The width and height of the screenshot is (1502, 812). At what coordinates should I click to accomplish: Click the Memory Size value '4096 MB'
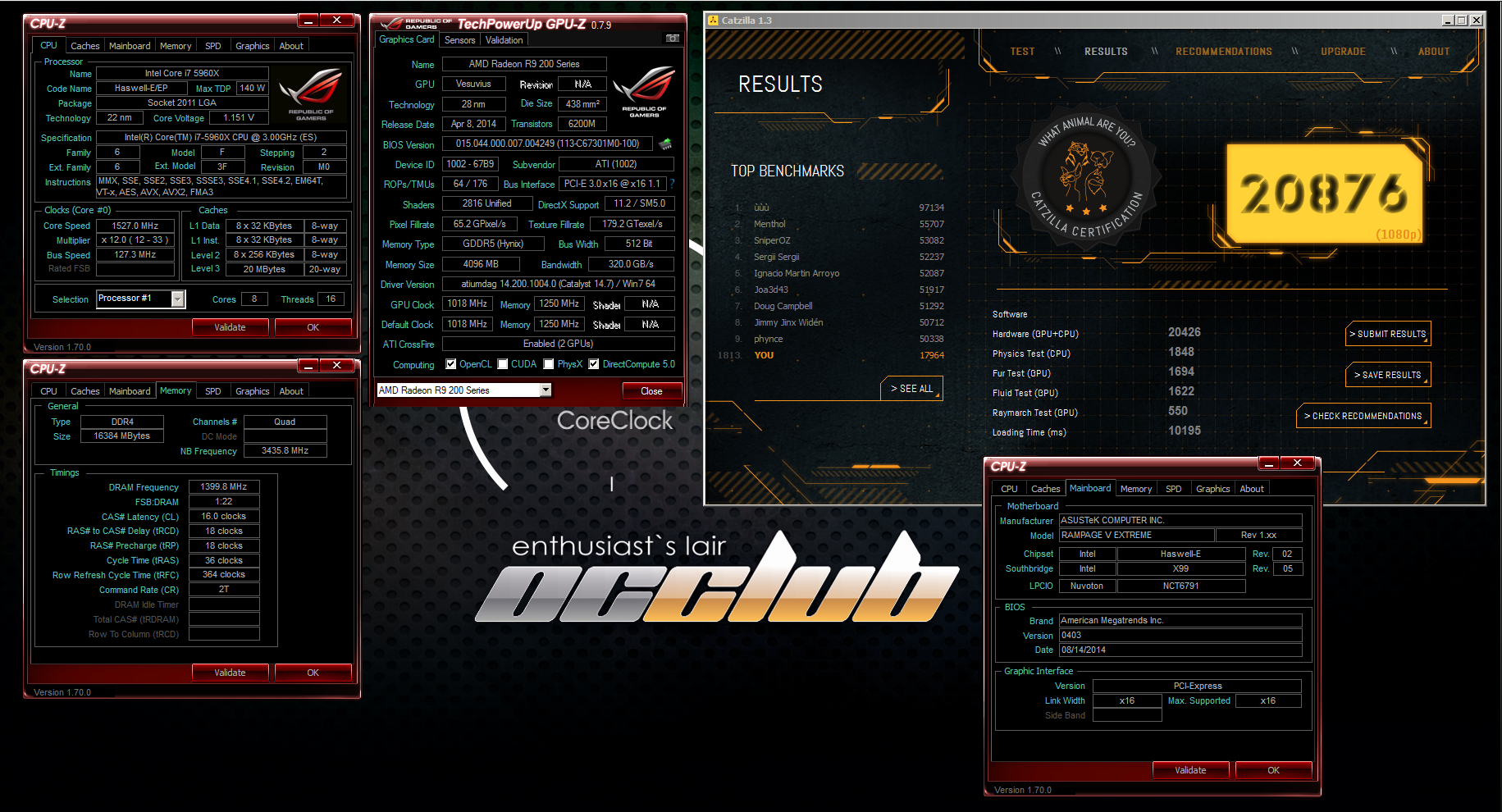[x=481, y=264]
